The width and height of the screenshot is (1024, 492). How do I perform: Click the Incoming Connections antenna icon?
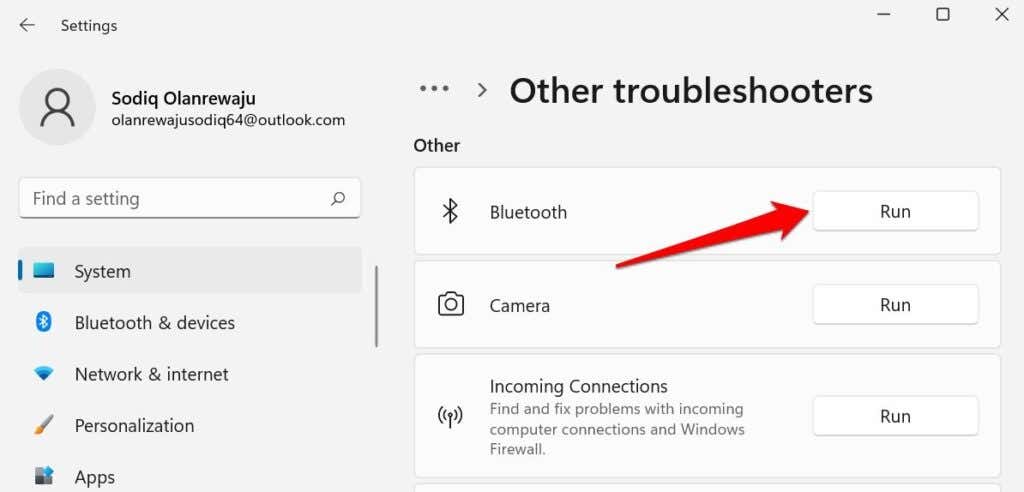[x=451, y=416]
